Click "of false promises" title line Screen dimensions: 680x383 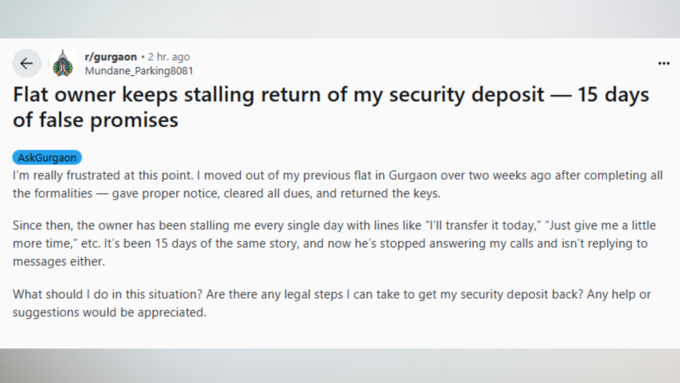95,120
